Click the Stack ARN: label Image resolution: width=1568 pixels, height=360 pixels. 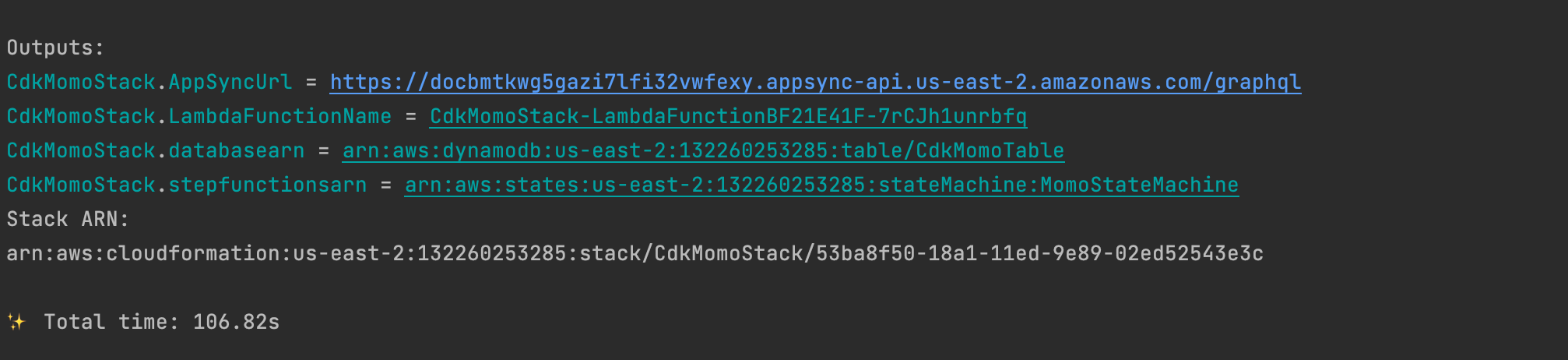click(68, 220)
